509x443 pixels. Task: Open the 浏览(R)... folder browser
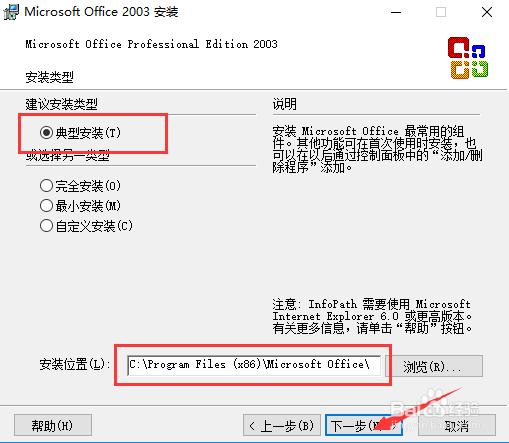point(434,366)
